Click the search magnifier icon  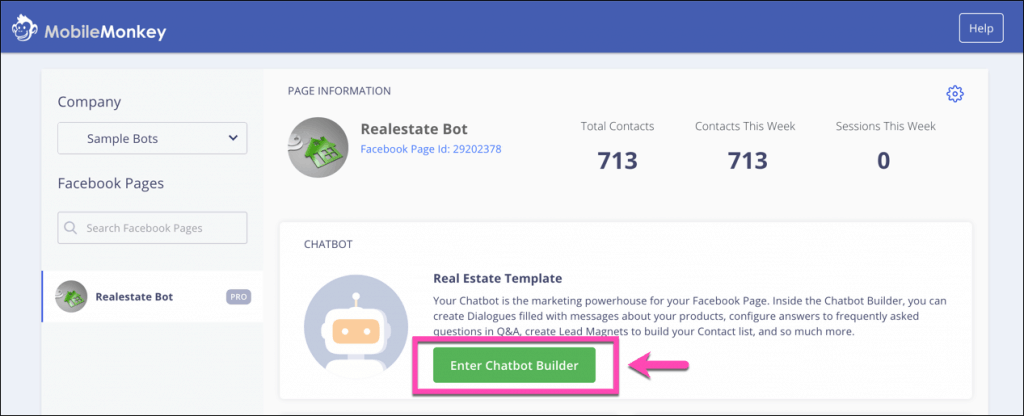point(71,228)
